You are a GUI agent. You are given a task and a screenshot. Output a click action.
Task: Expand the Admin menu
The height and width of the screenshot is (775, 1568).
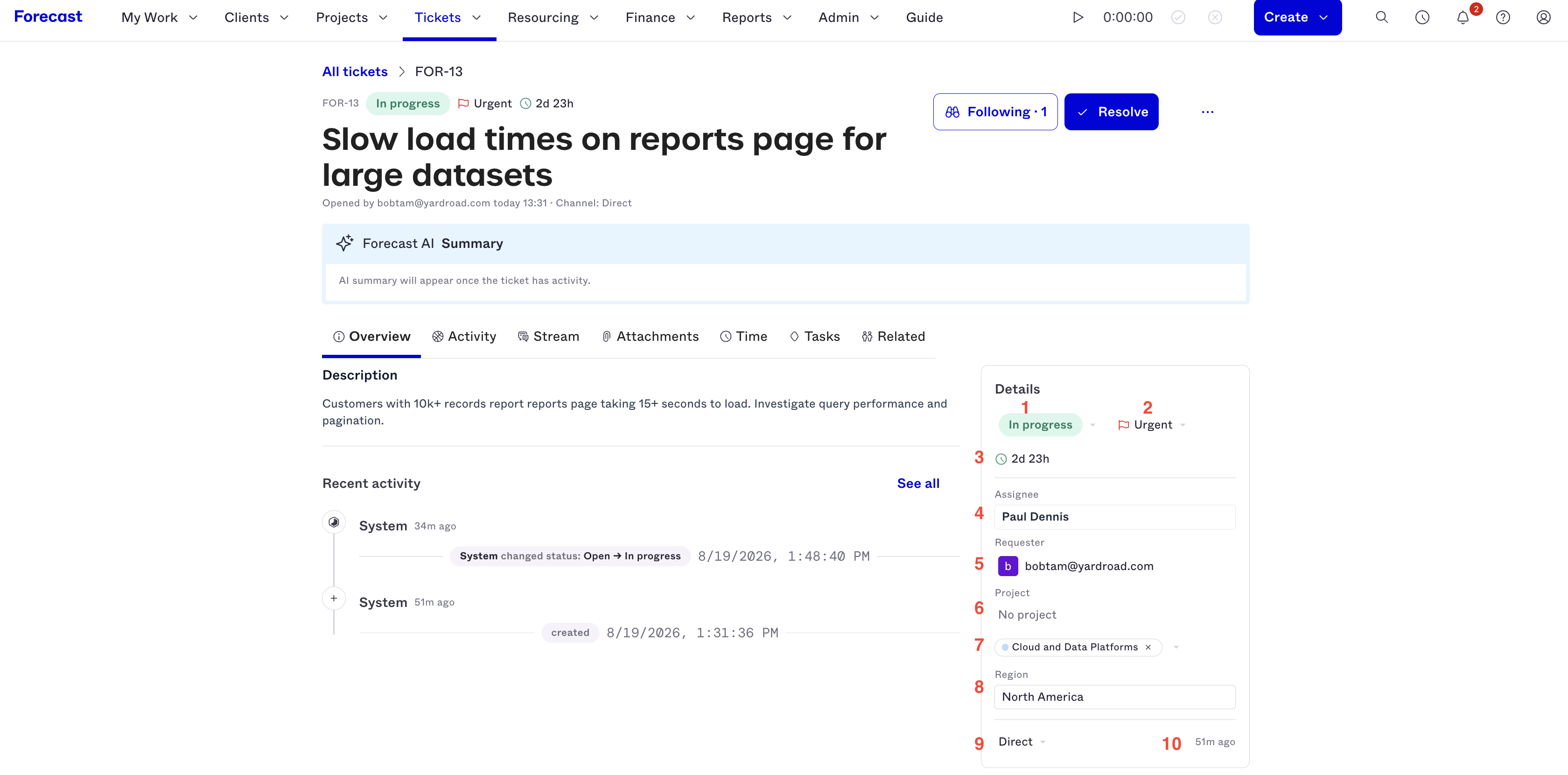(x=848, y=18)
